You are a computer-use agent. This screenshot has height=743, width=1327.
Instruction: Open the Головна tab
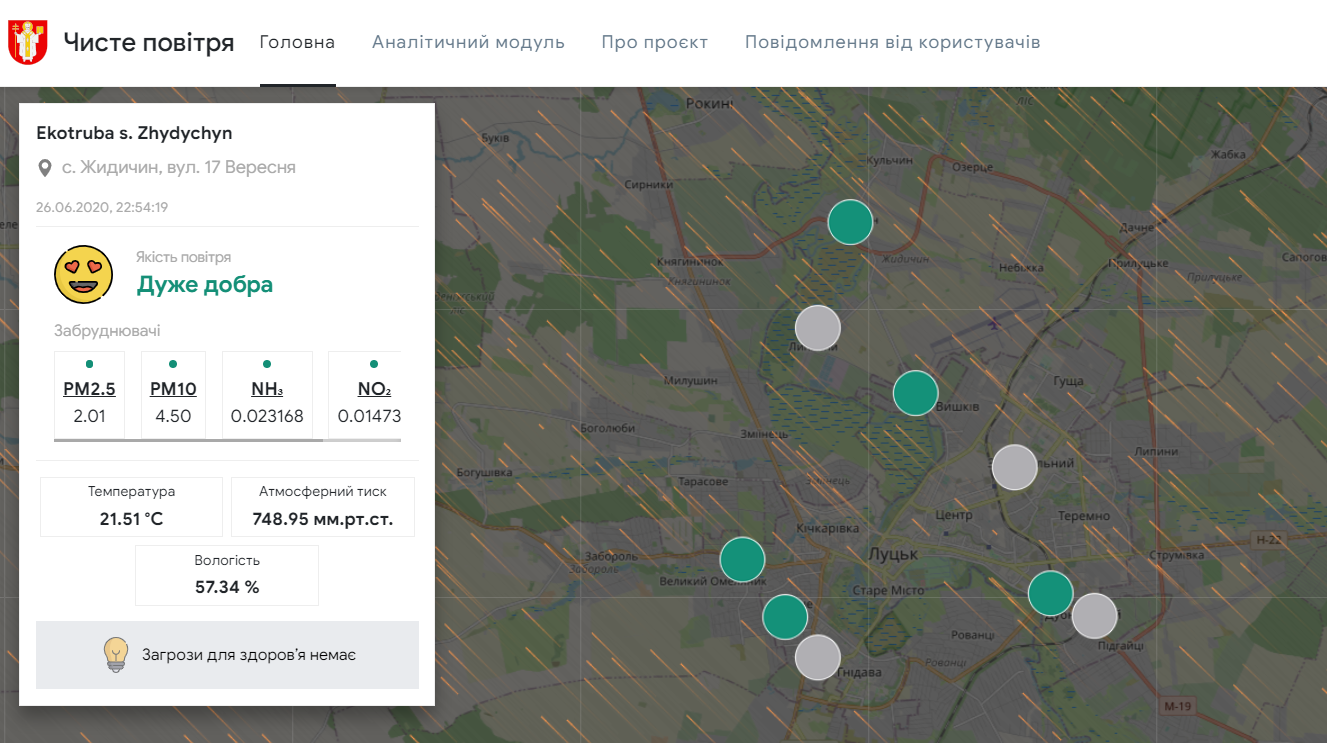click(297, 43)
